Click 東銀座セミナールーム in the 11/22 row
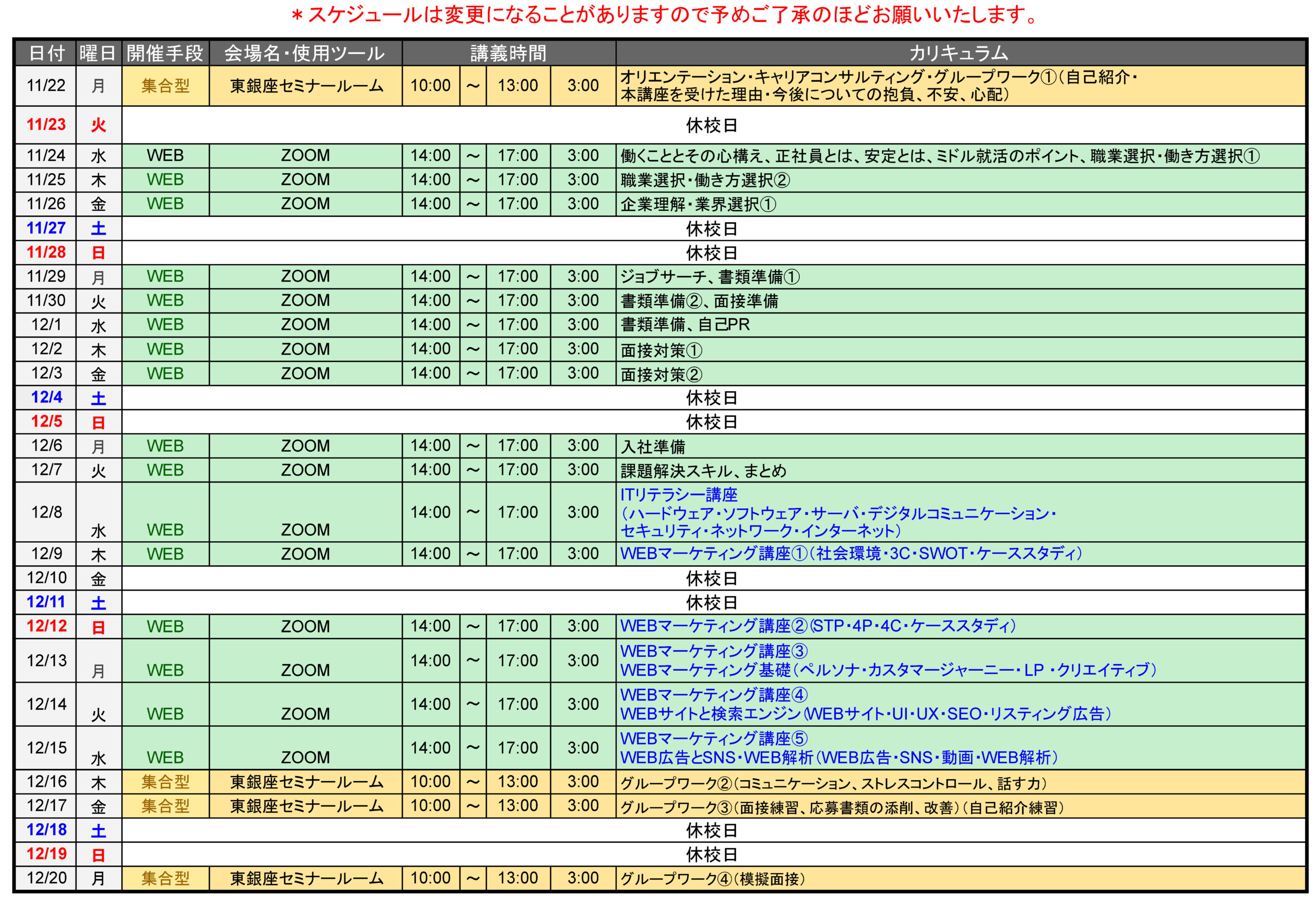The width and height of the screenshot is (1316, 902). tap(305, 85)
